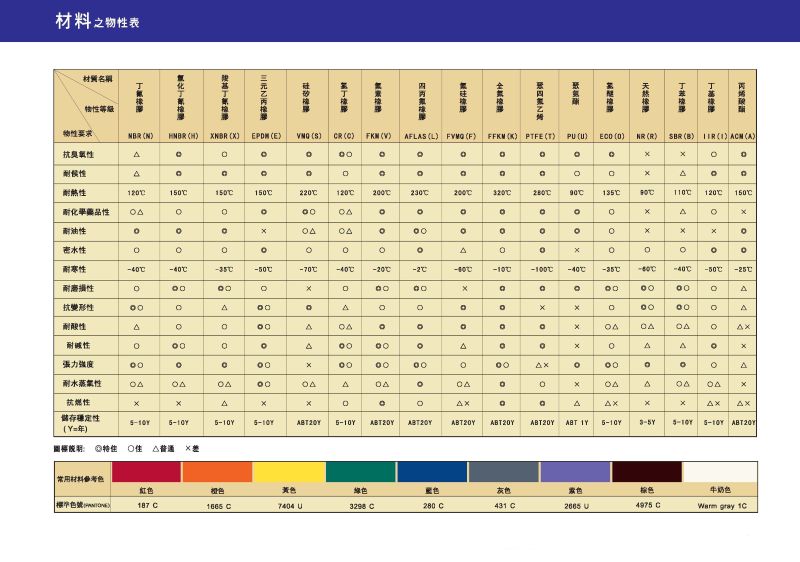Click the red 紅色 color swatch
The height and width of the screenshot is (562, 800).
[x=147, y=472]
